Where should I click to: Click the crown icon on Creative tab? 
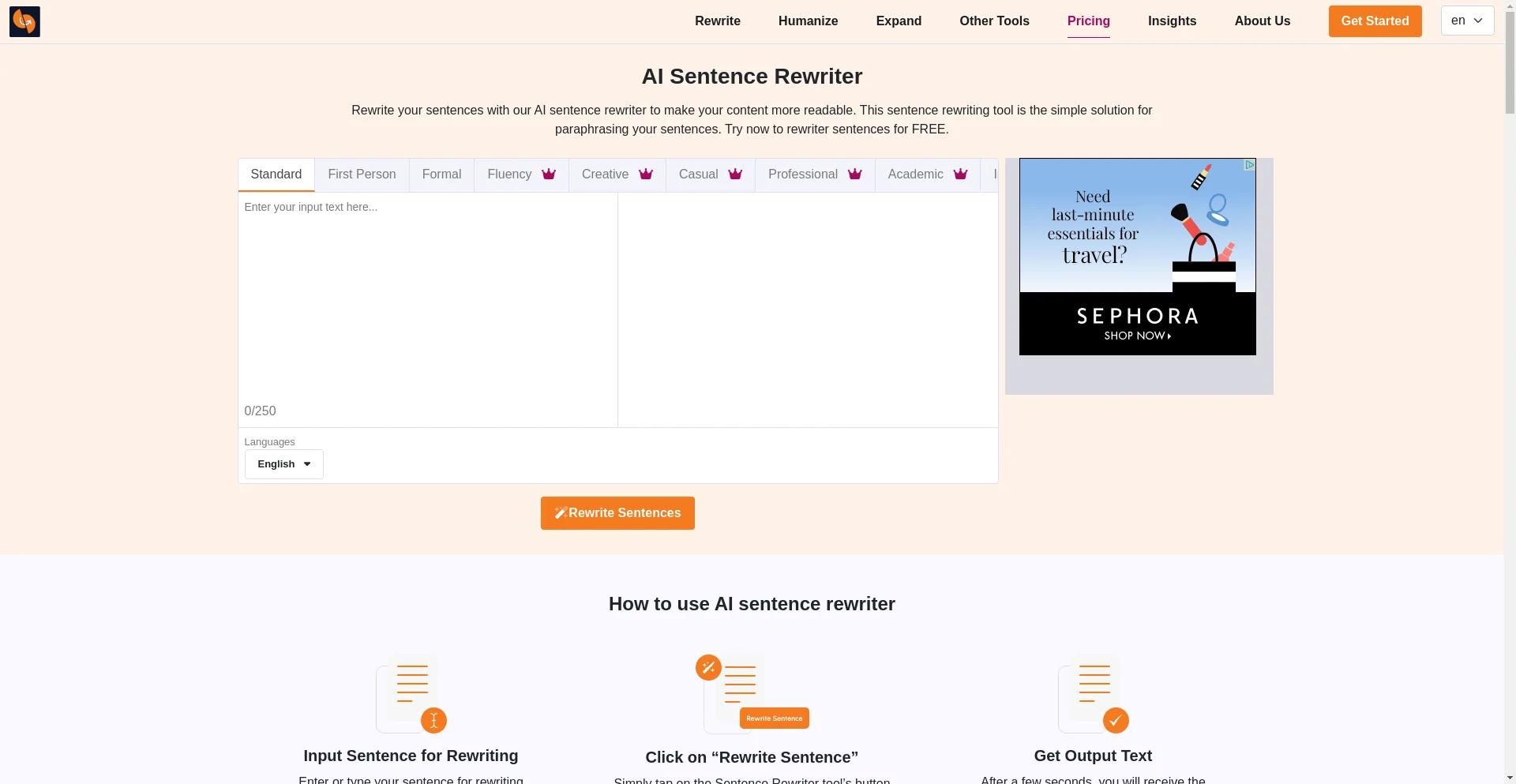[646, 174]
